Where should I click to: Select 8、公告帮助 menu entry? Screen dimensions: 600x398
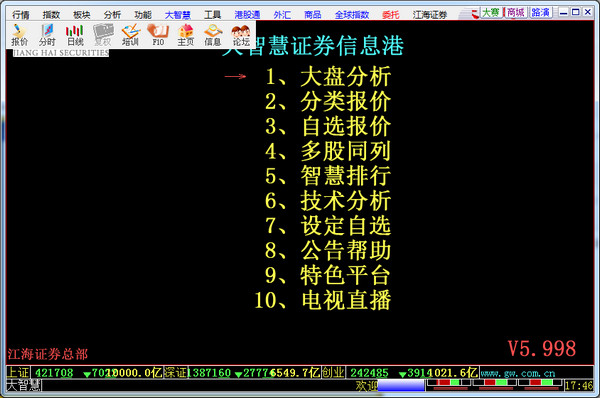point(328,250)
